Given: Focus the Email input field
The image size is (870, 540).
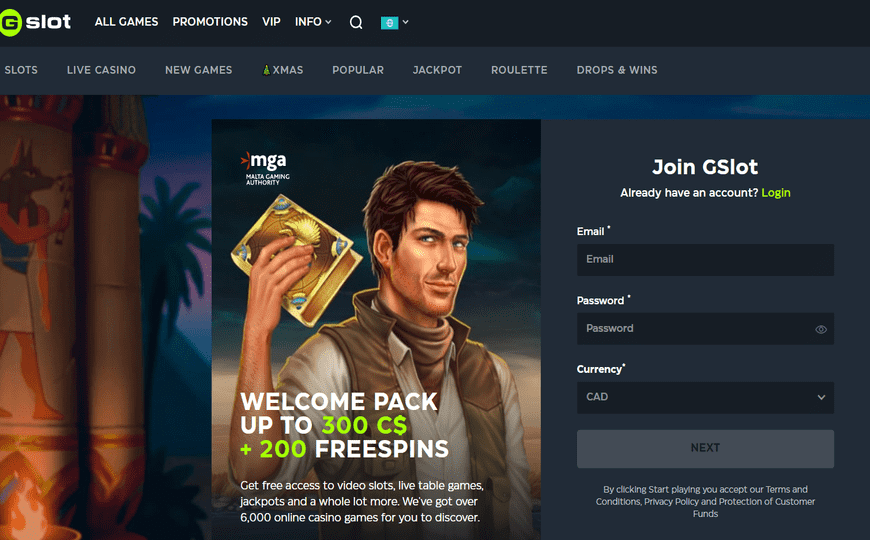Looking at the screenshot, I should pos(705,260).
